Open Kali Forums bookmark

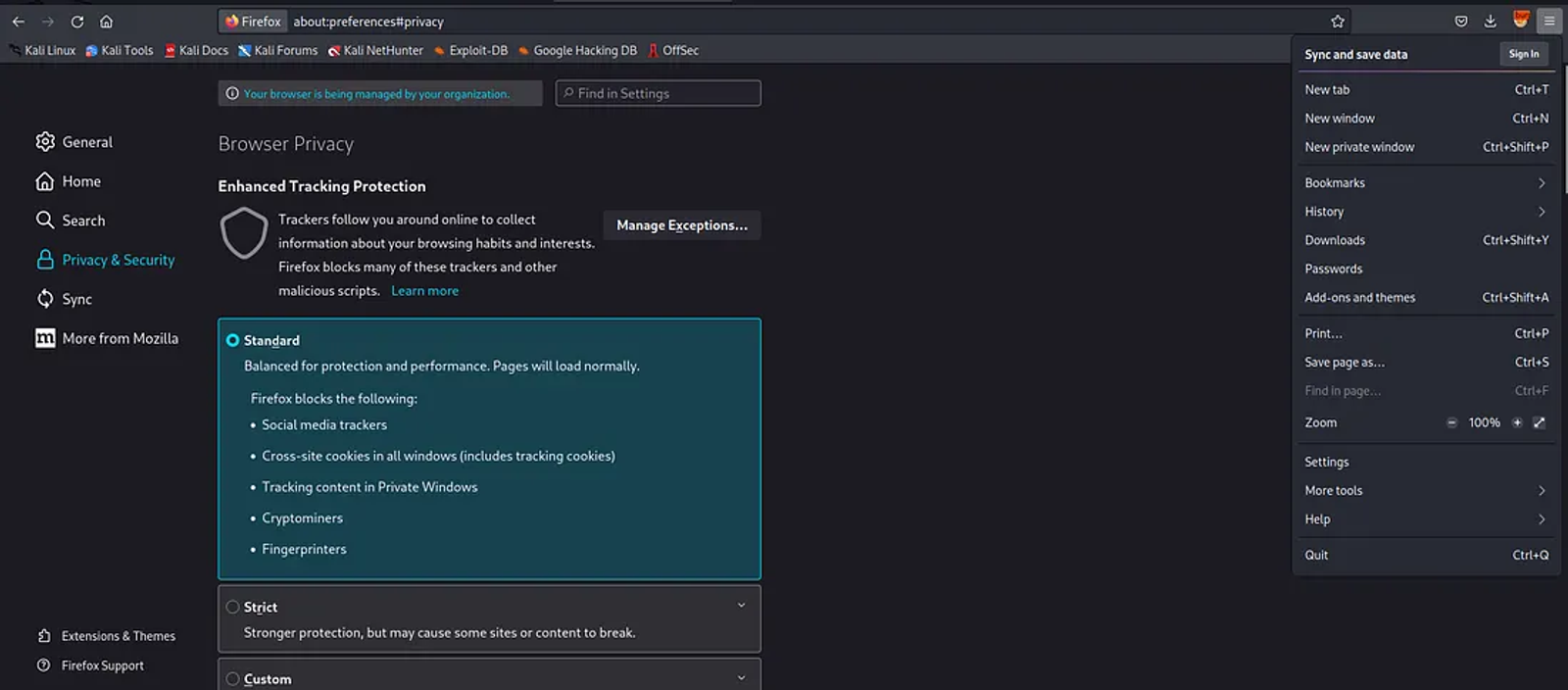point(278,50)
